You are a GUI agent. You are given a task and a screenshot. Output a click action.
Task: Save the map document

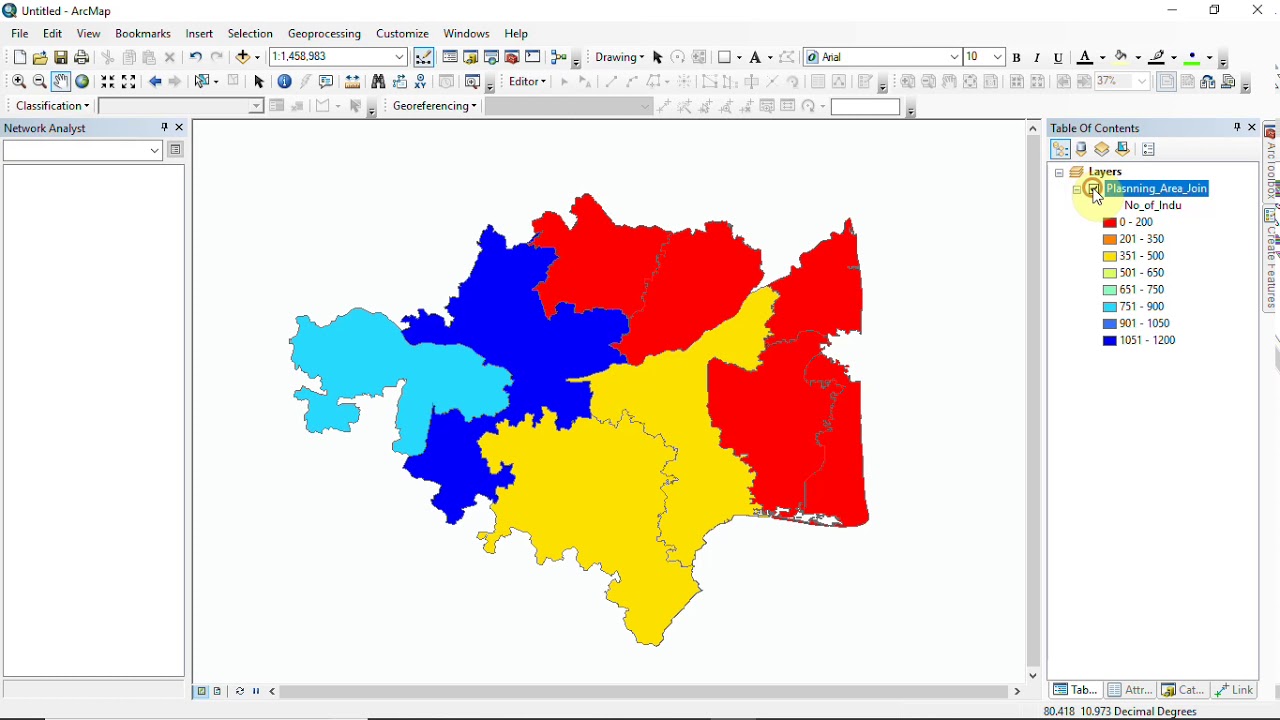pyautogui.click(x=61, y=57)
